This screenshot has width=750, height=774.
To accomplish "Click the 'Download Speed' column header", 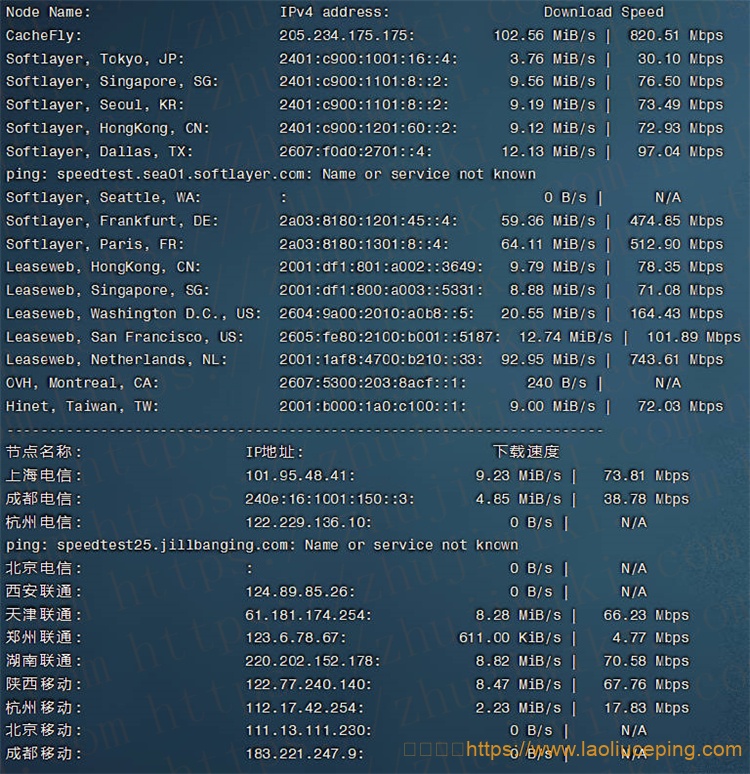I will click(x=603, y=12).
